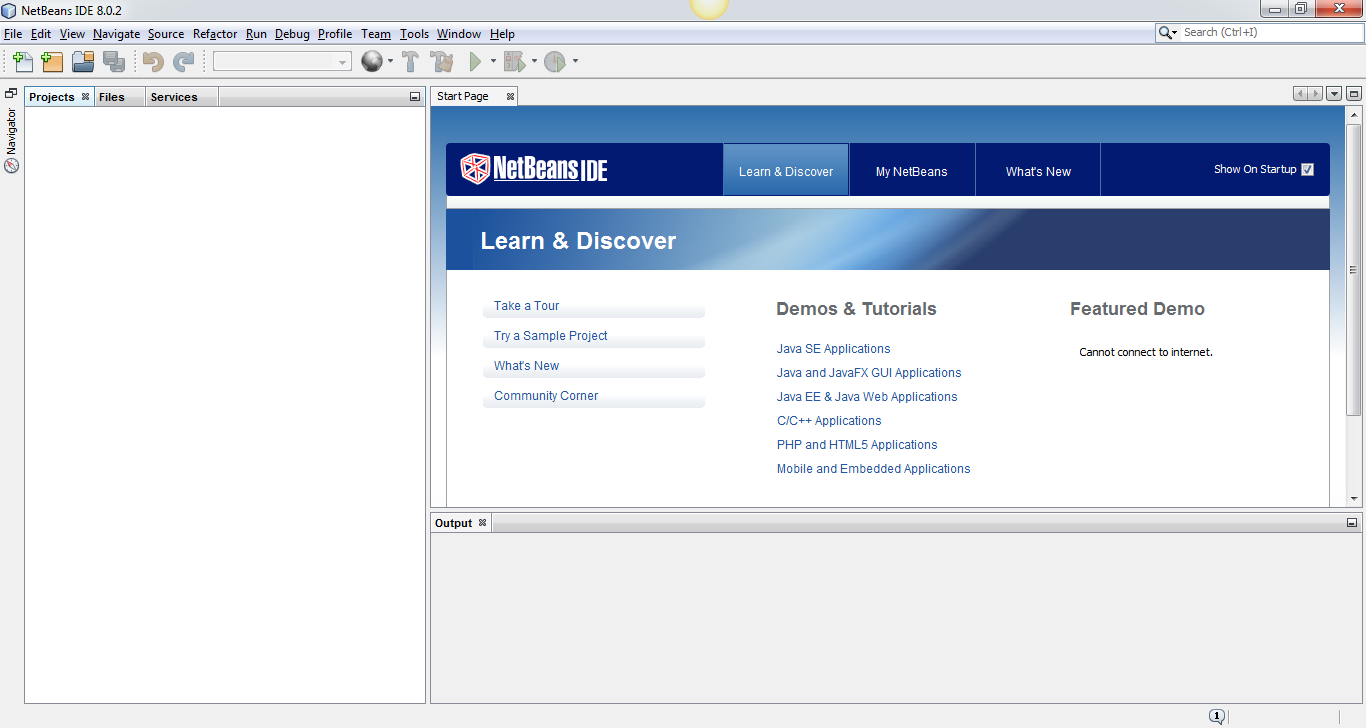Screen dimensions: 1366x728
Task: Switch to the Files tab
Action: point(120,97)
